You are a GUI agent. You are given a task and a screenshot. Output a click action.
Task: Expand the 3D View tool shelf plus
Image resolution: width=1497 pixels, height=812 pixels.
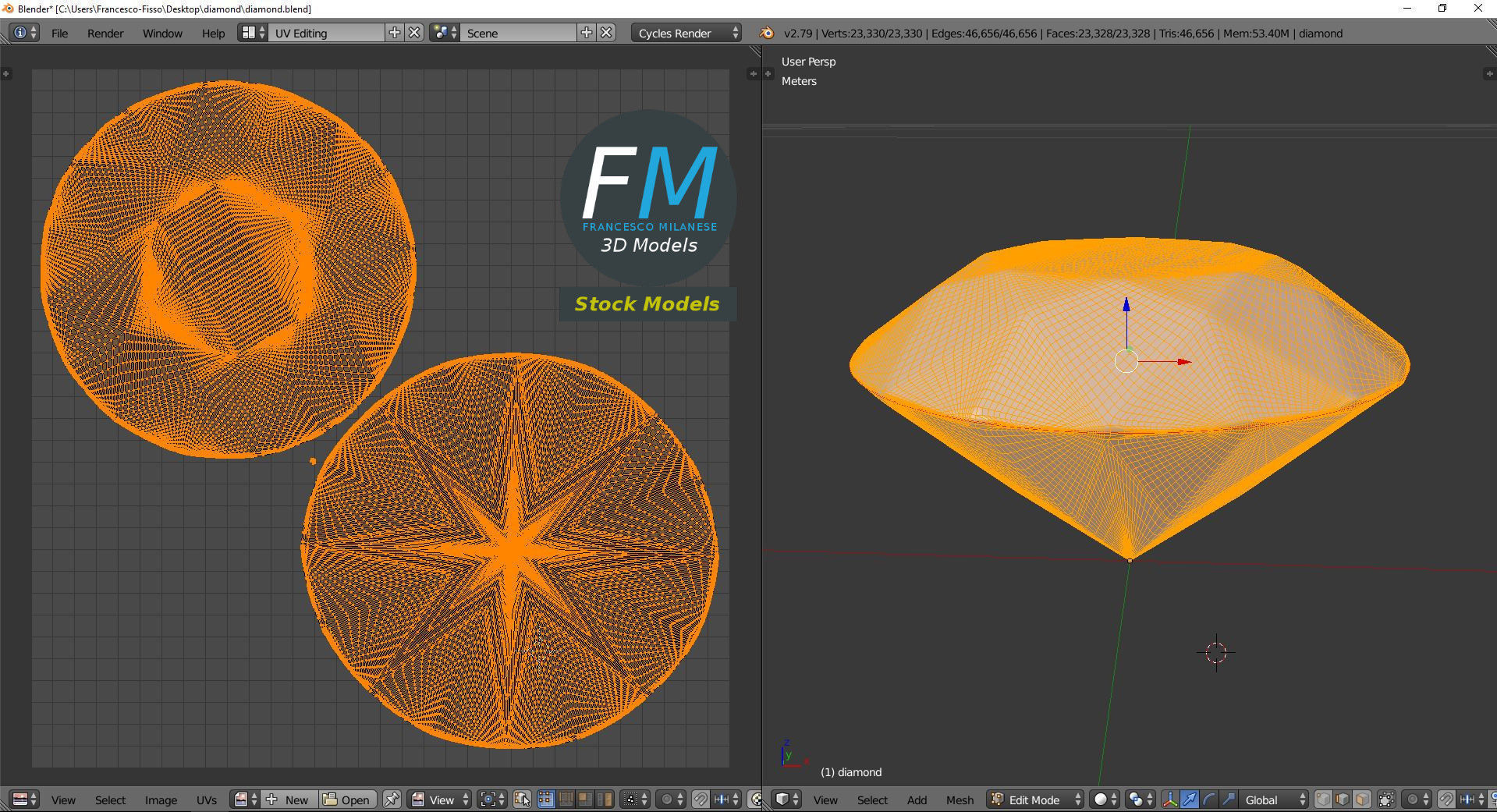(x=768, y=73)
